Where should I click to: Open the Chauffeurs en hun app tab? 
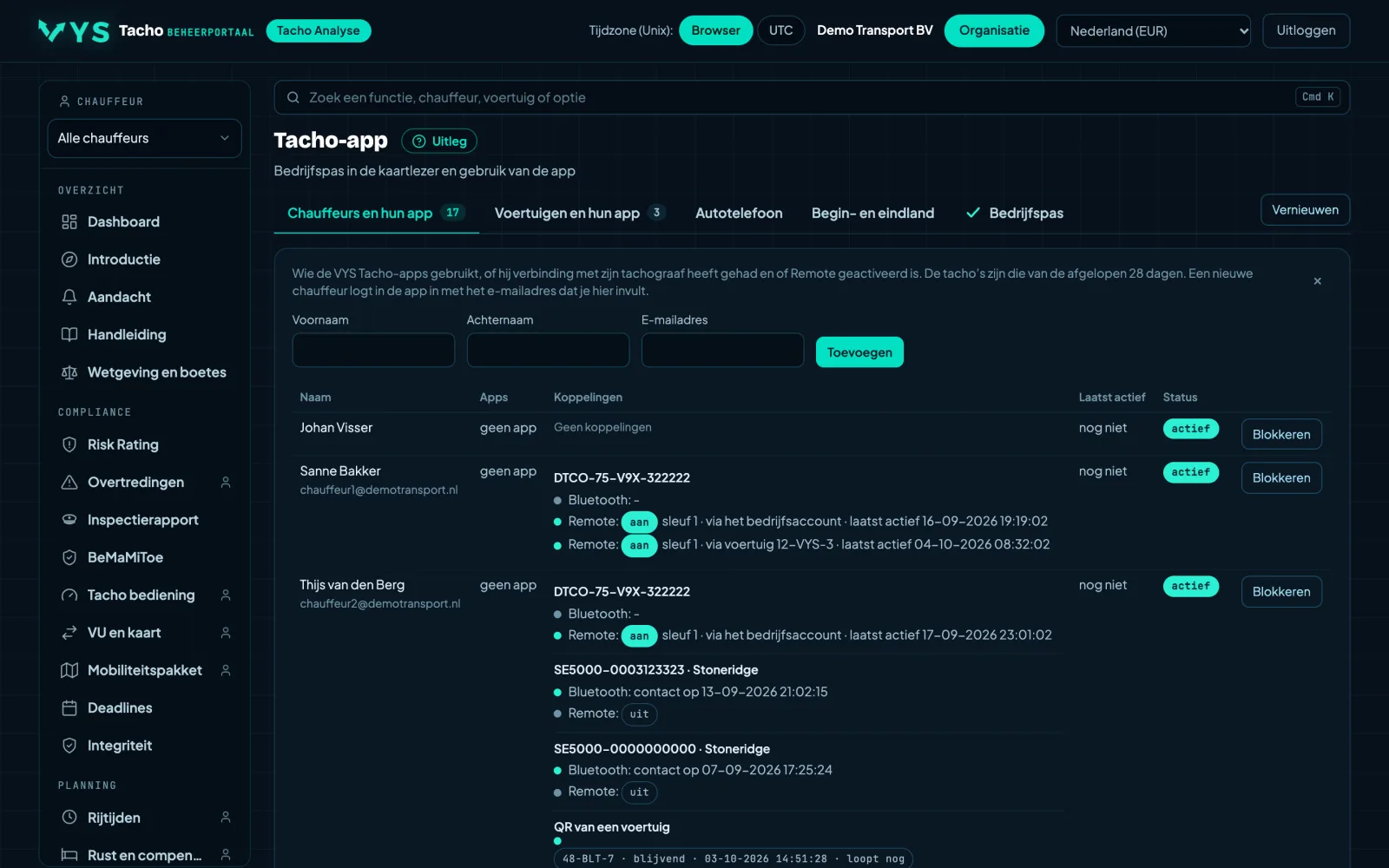[x=376, y=214]
